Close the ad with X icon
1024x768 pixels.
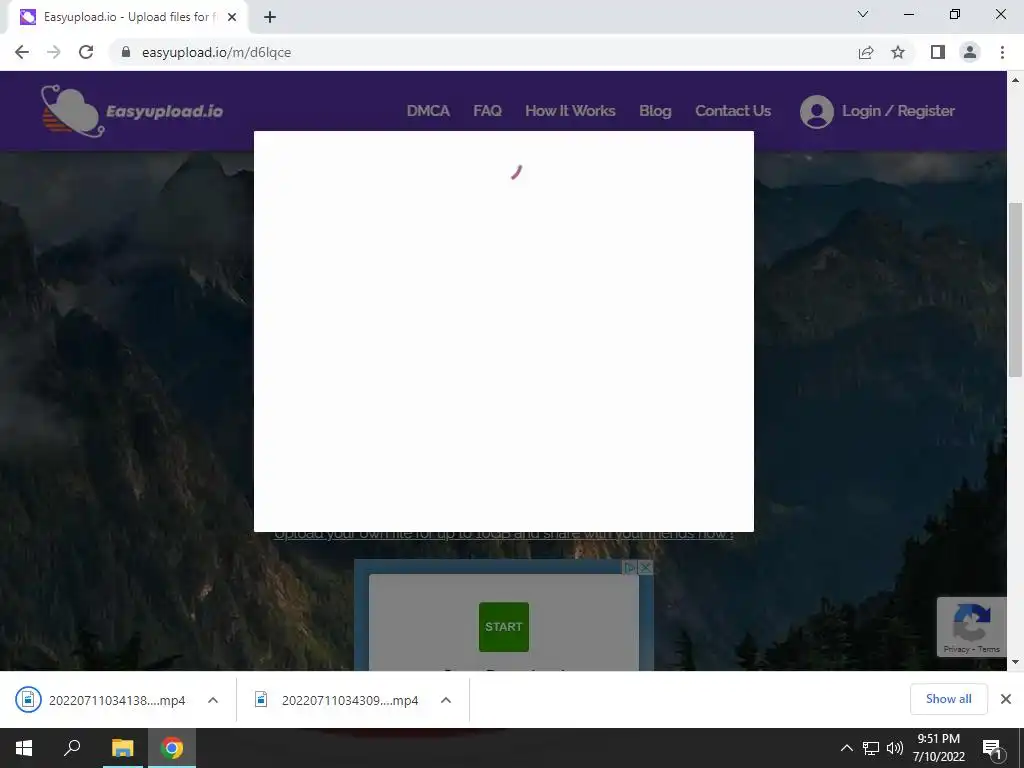(645, 568)
